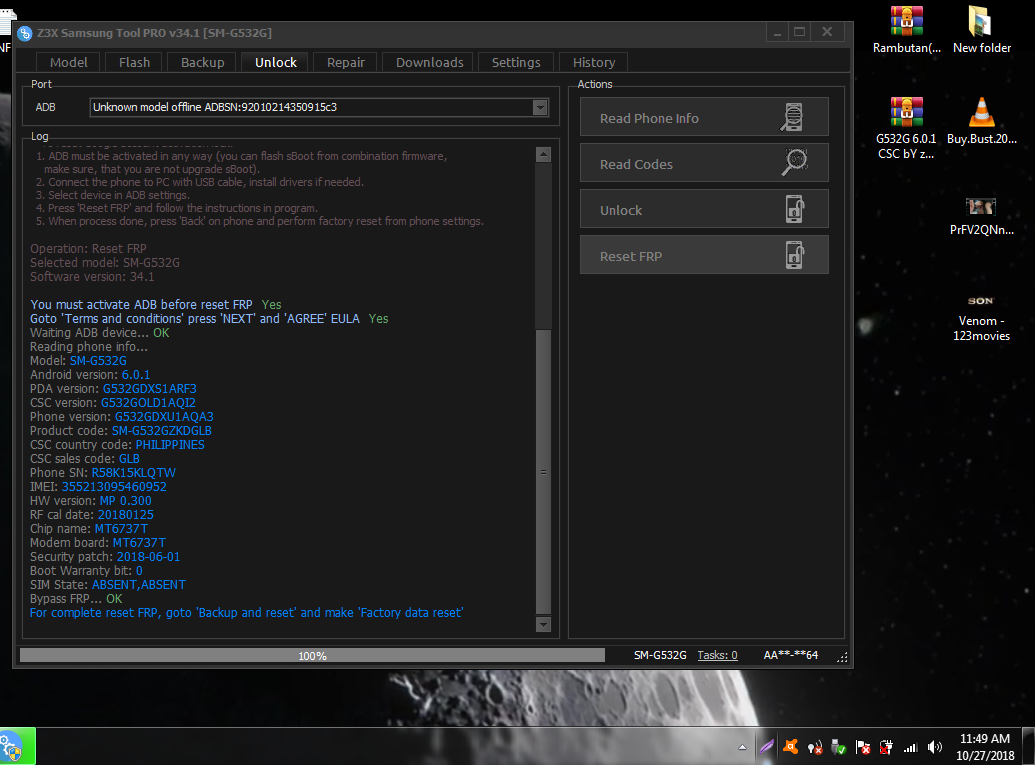This screenshot has height=765, width=1035.
Task: Click the Reset FRP button
Action: pyautogui.click(x=704, y=255)
